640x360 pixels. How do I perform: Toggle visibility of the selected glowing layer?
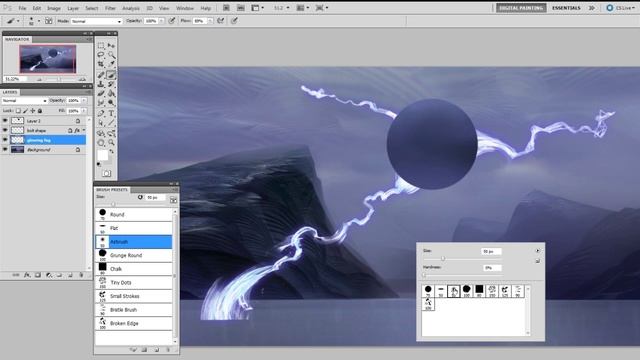click(5, 140)
